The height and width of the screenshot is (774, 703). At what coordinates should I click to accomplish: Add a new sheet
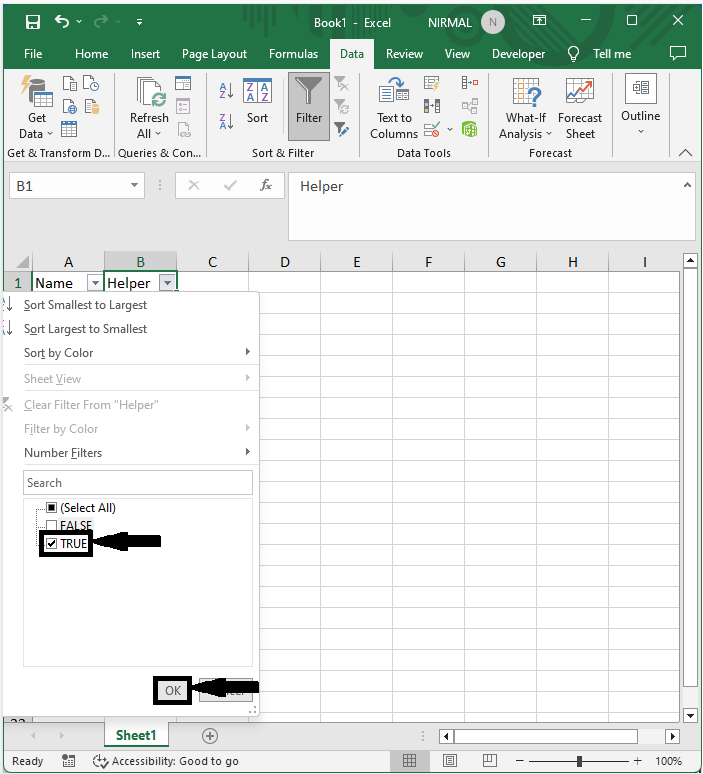click(x=210, y=735)
